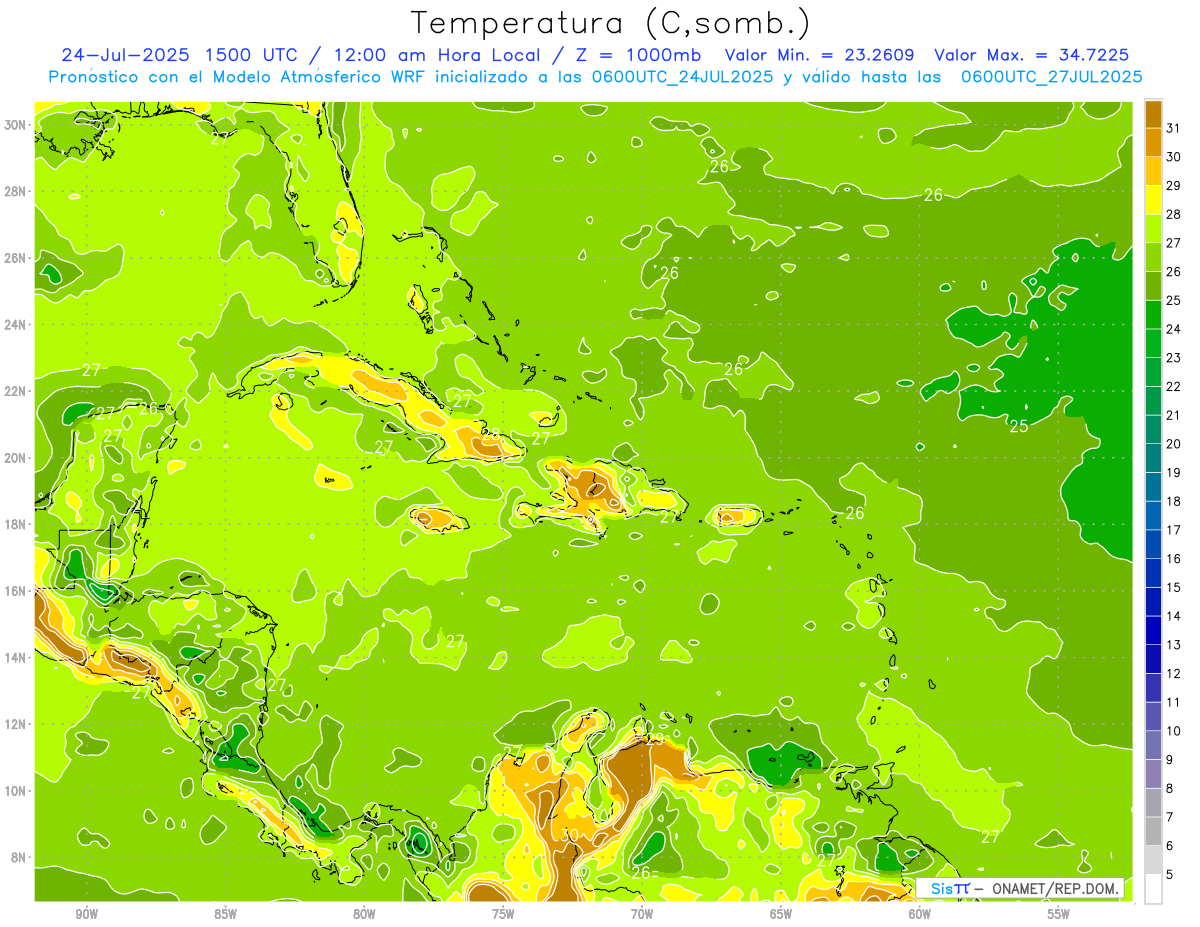This screenshot has width=1200, height=927.
Task: Click the teal swatch between 19 and 20
Action: coord(1153,457)
